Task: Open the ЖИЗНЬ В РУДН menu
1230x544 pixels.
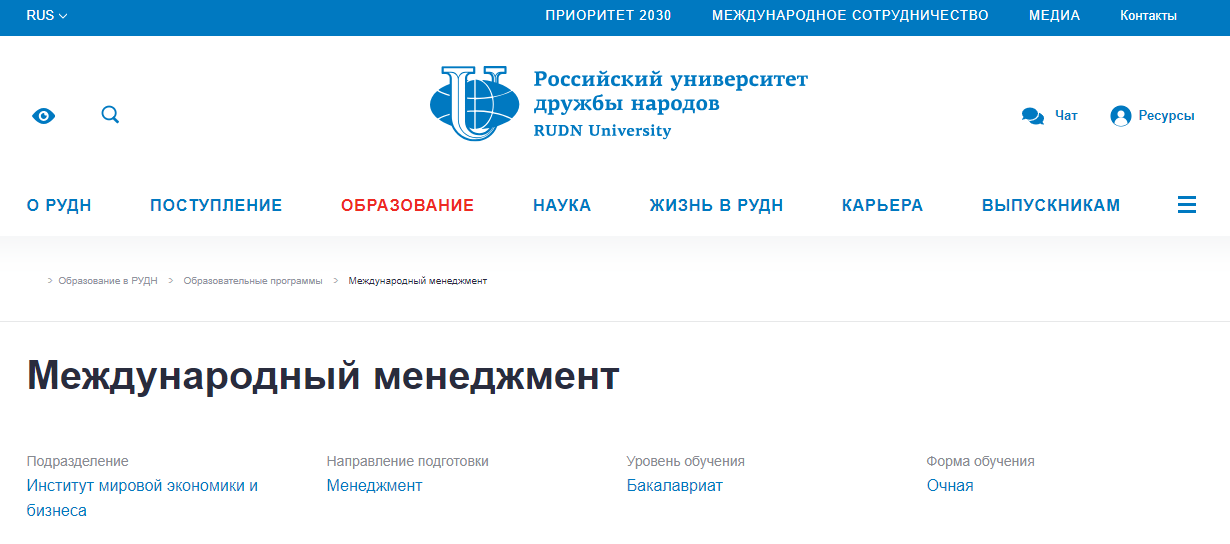Action: [x=716, y=206]
